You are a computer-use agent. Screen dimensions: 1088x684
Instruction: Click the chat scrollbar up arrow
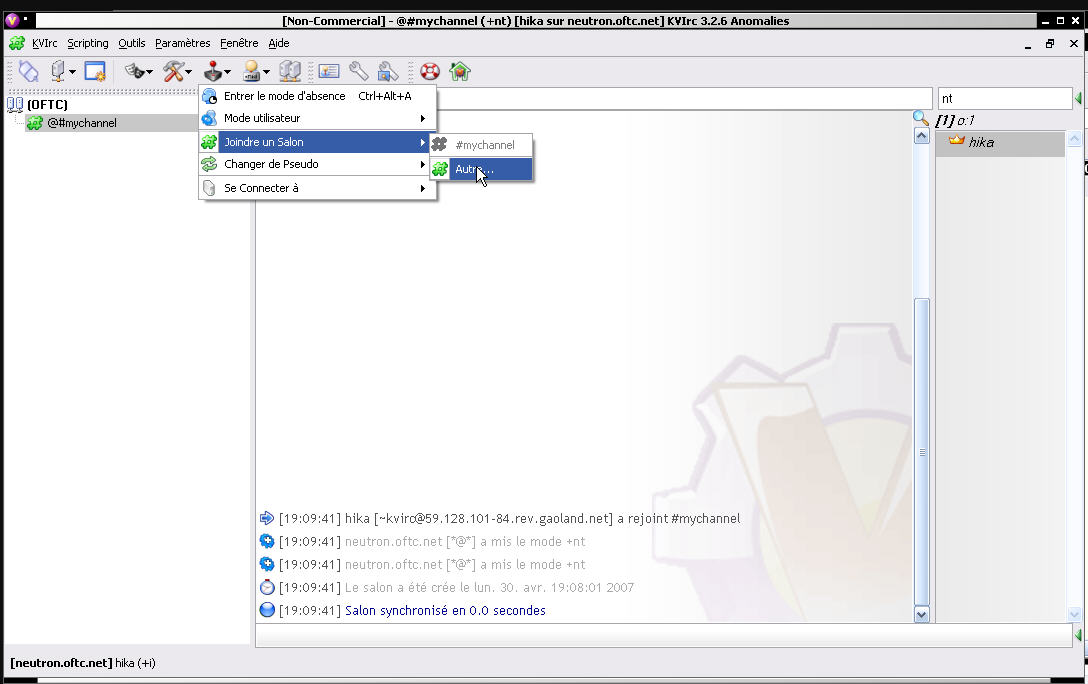[x=921, y=136]
